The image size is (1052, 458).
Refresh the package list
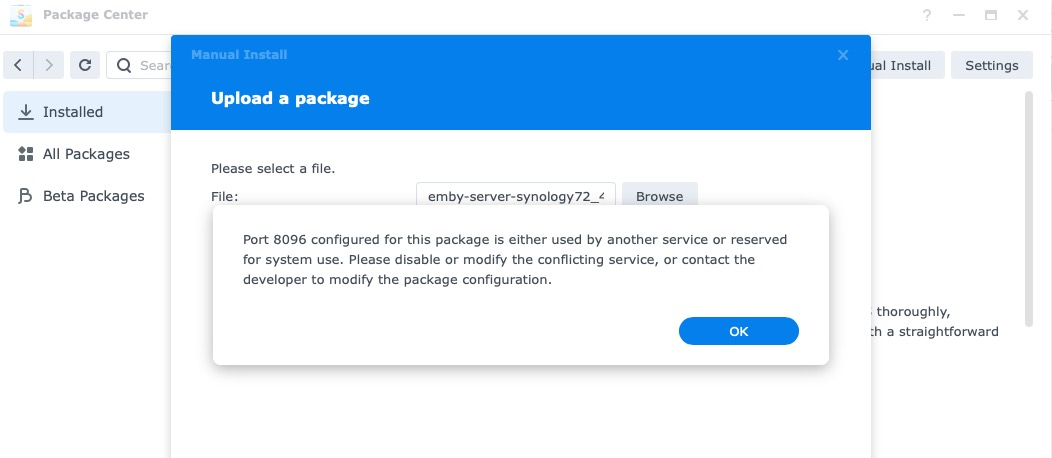[85, 65]
